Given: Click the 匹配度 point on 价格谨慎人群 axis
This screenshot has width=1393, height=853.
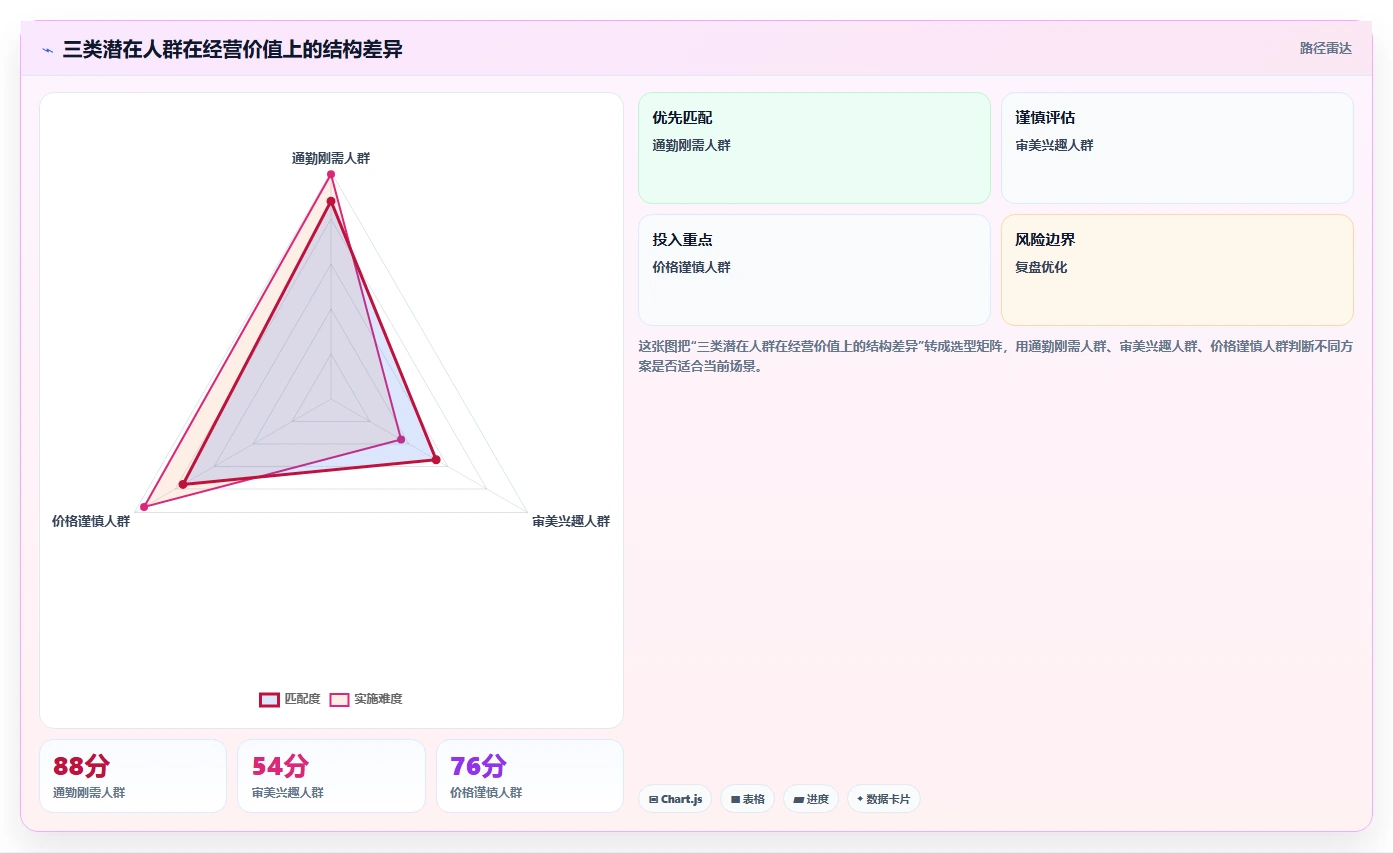Looking at the screenshot, I should [183, 485].
